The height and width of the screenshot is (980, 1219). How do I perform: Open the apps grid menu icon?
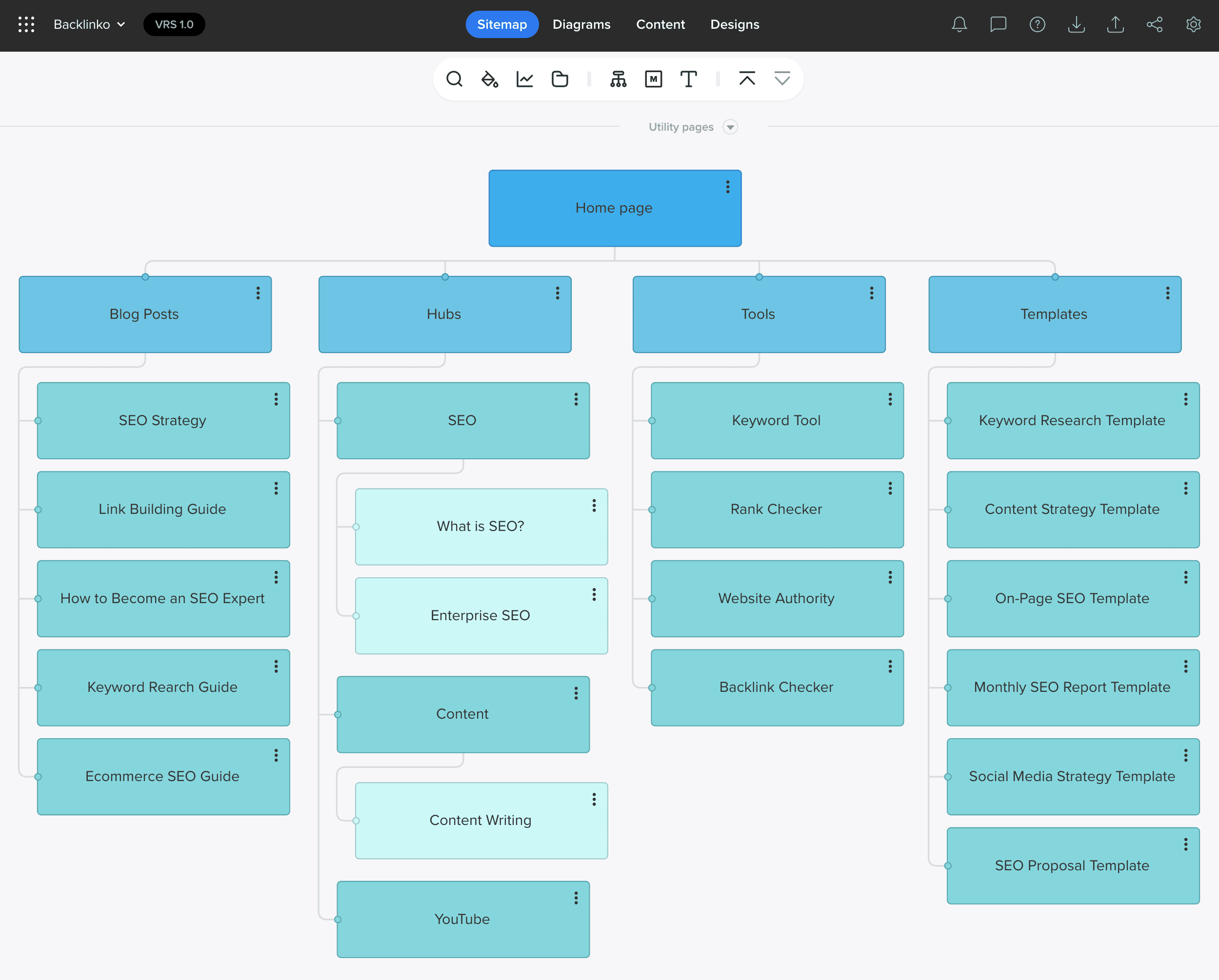pos(26,24)
